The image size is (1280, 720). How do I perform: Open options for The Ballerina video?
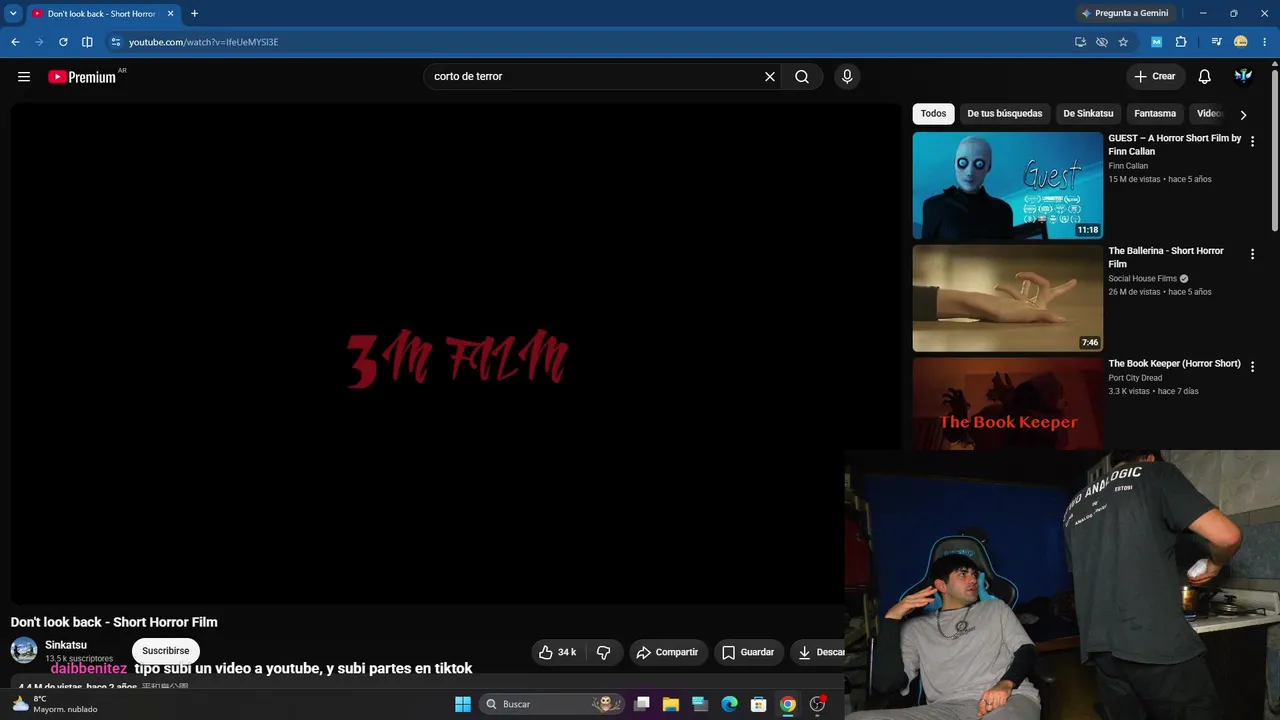[1252, 255]
